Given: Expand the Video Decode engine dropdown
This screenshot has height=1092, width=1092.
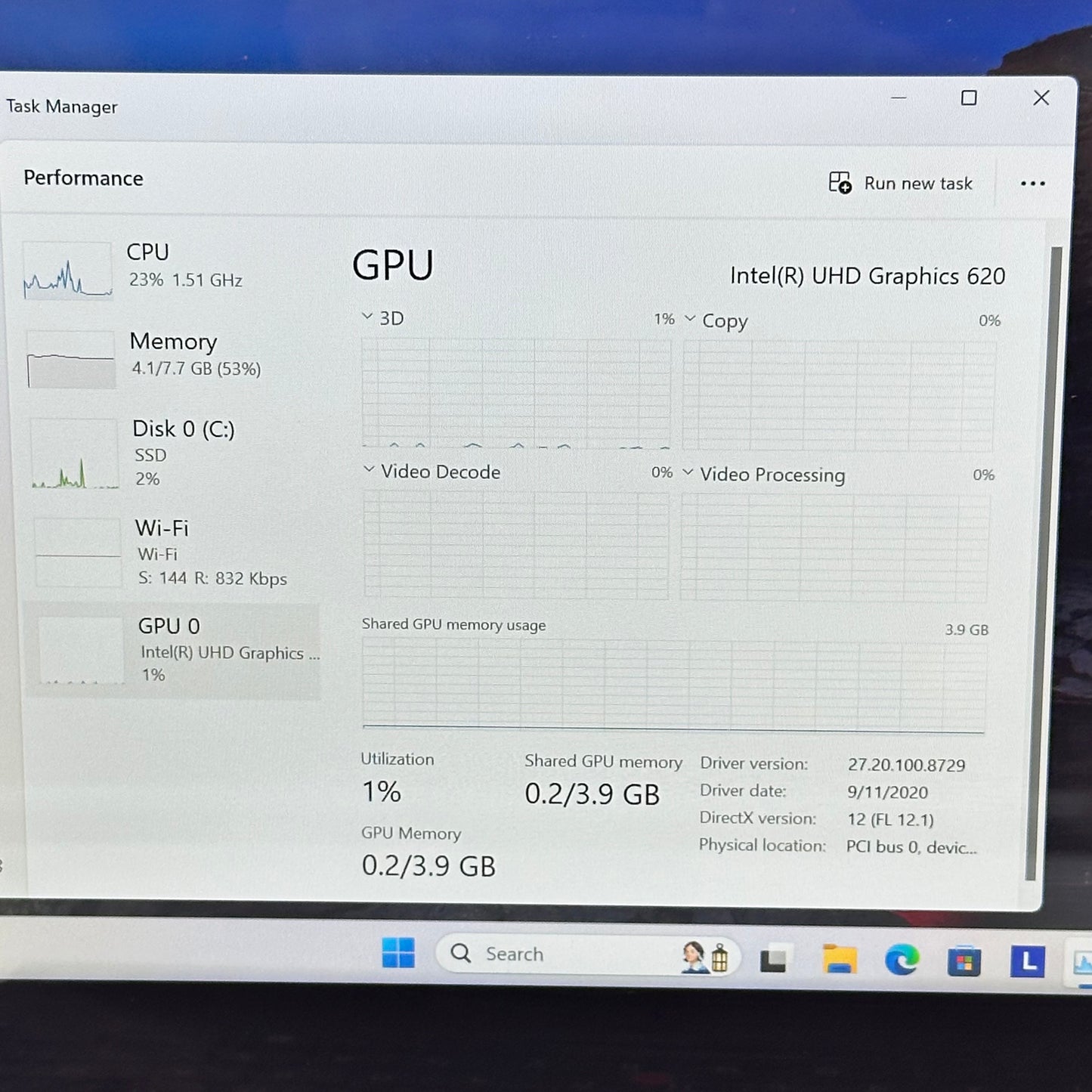Looking at the screenshot, I should [369, 469].
